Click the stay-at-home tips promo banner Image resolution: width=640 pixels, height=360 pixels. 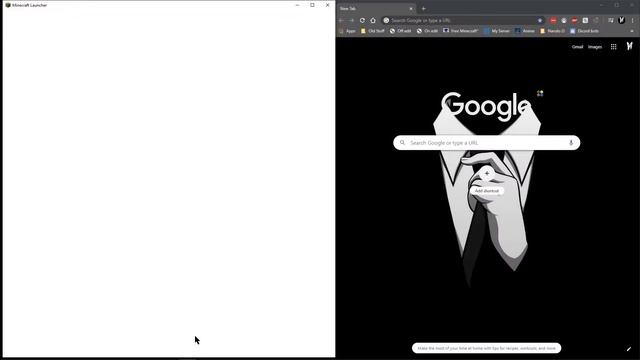pos(487,348)
